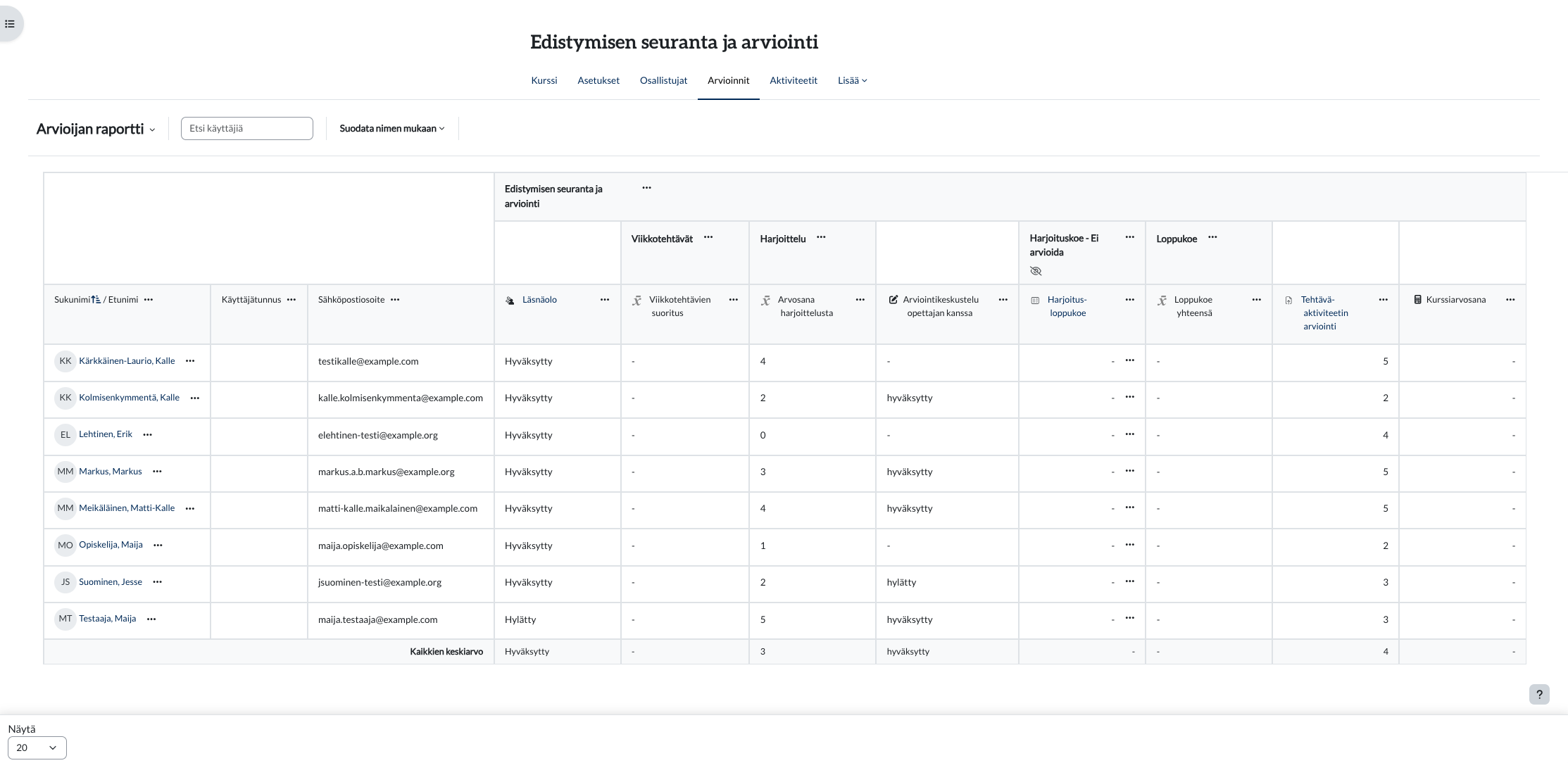Open Suodata nimen mukaan filter dropdown
This screenshot has height=763, width=1568.
pyautogui.click(x=391, y=129)
